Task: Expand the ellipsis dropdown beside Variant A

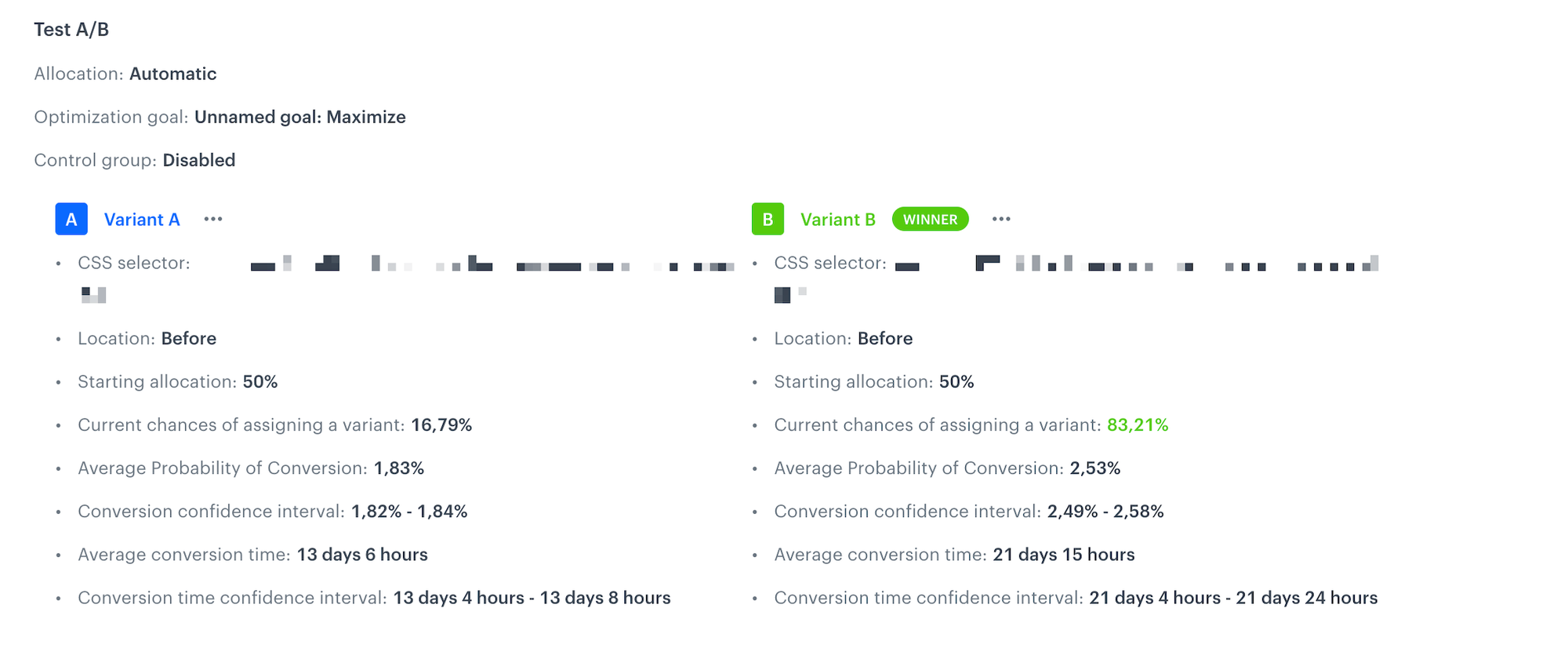Action: click(212, 219)
